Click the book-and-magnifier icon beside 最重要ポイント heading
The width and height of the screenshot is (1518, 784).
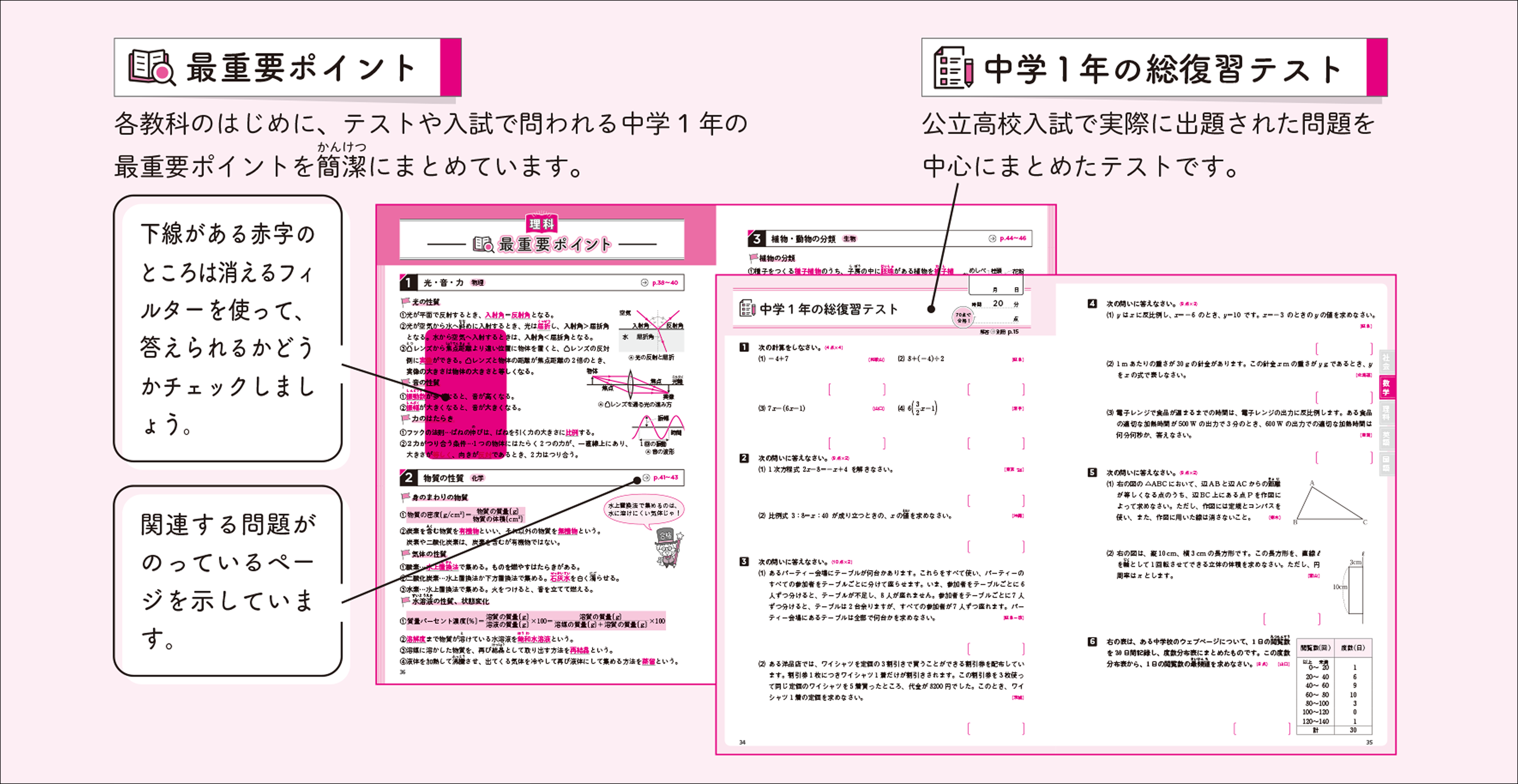[152, 68]
